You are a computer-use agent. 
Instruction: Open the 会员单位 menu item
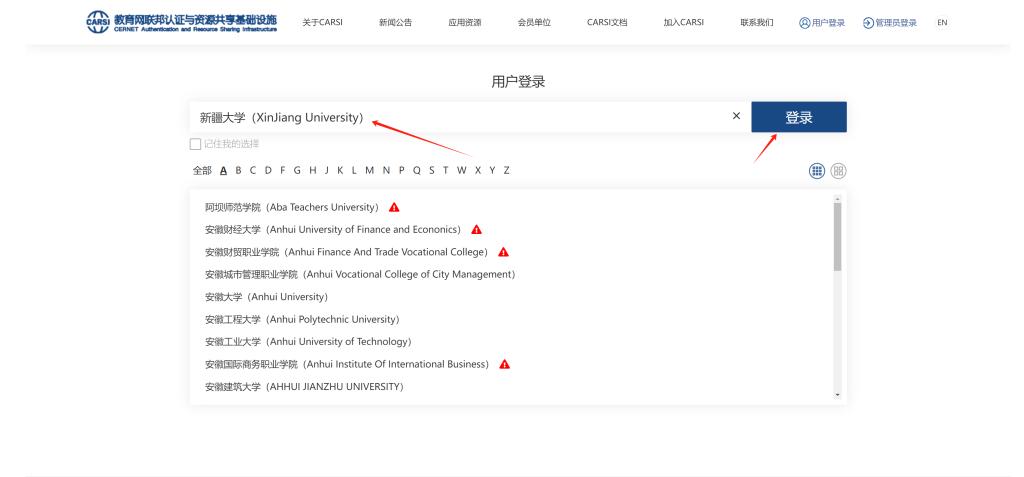pos(534,22)
